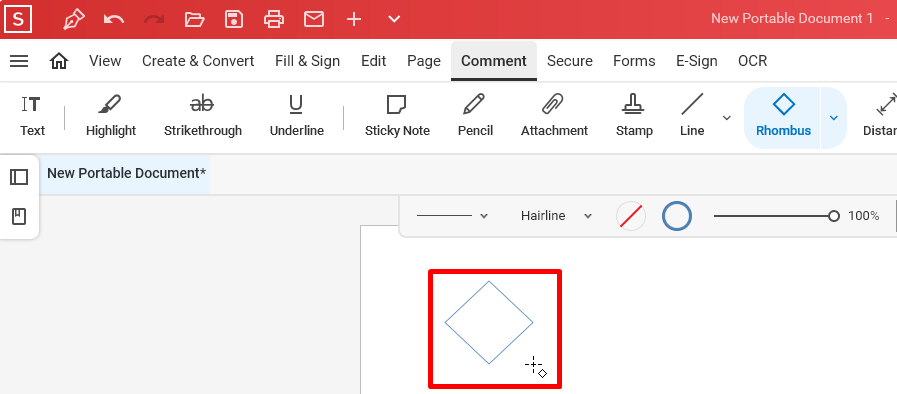Choose the Strikethrough annotation tool
The height and width of the screenshot is (394, 897).
click(x=203, y=117)
